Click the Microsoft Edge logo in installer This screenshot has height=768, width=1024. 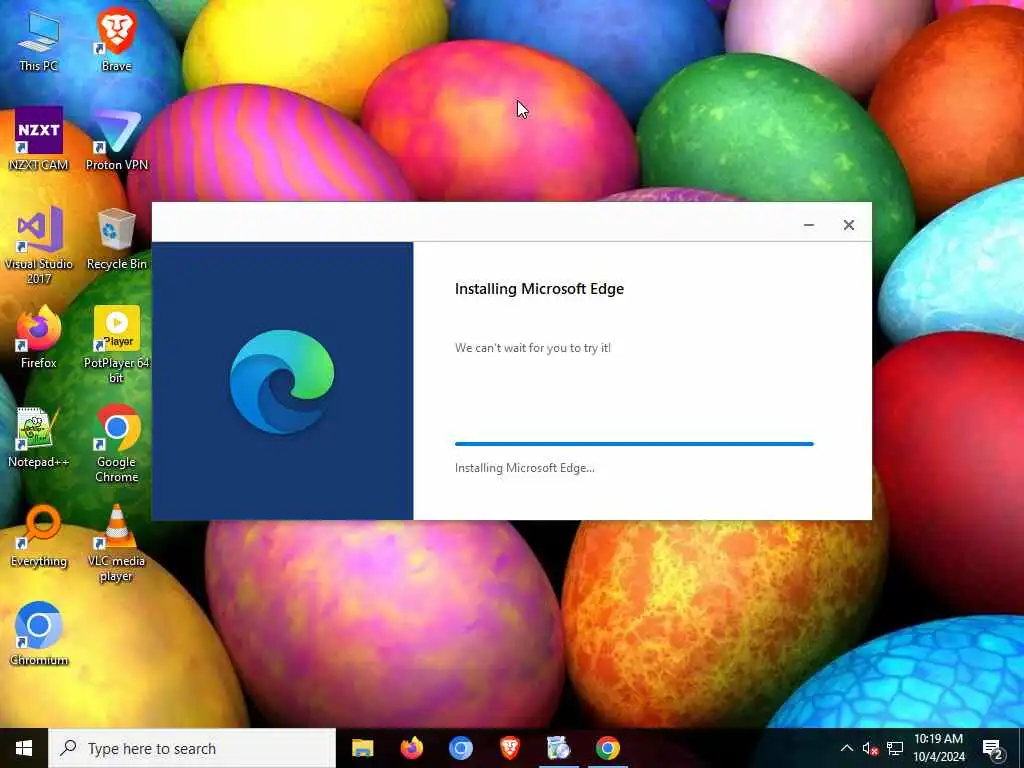click(x=282, y=381)
